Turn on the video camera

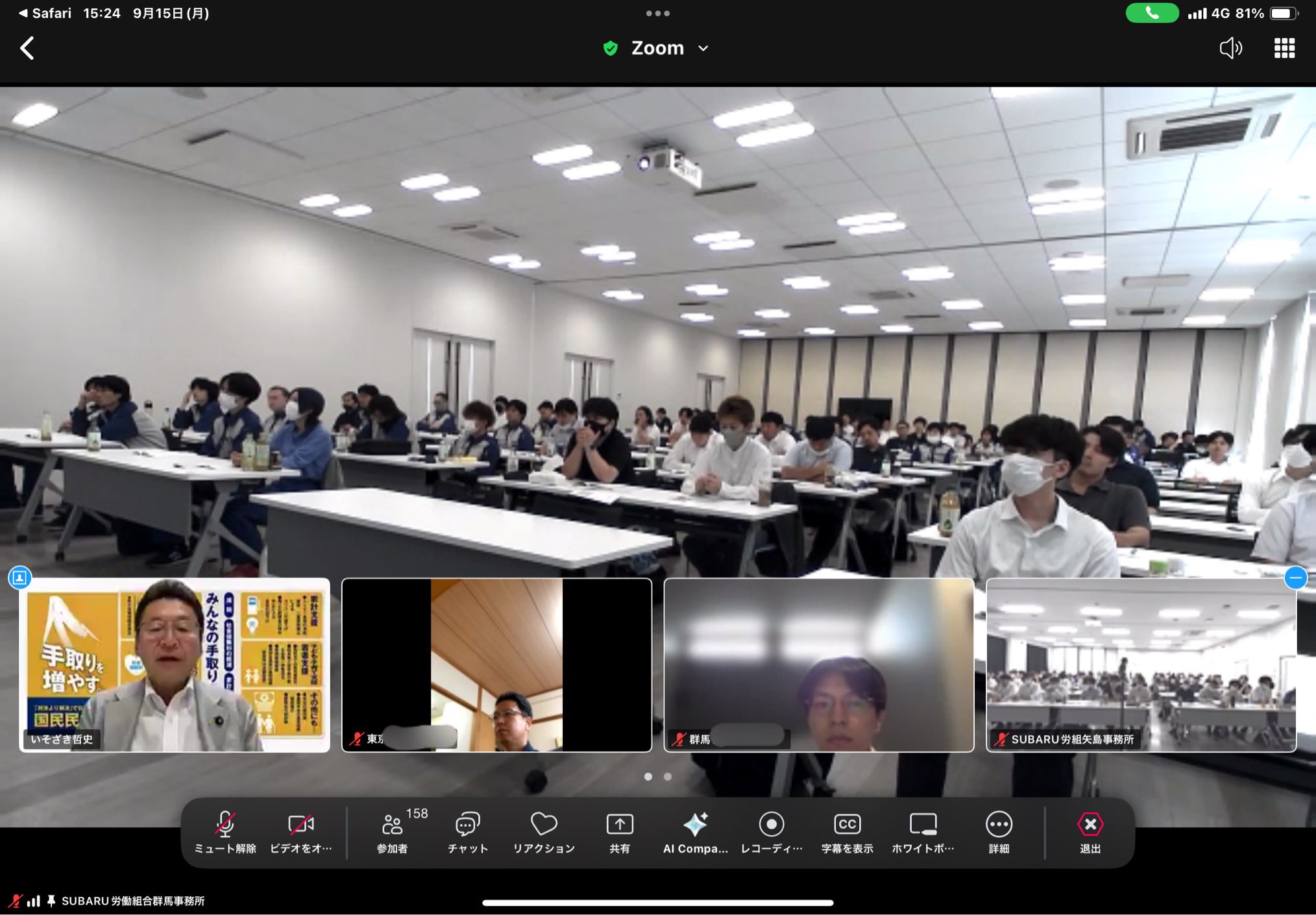pyautogui.click(x=300, y=831)
